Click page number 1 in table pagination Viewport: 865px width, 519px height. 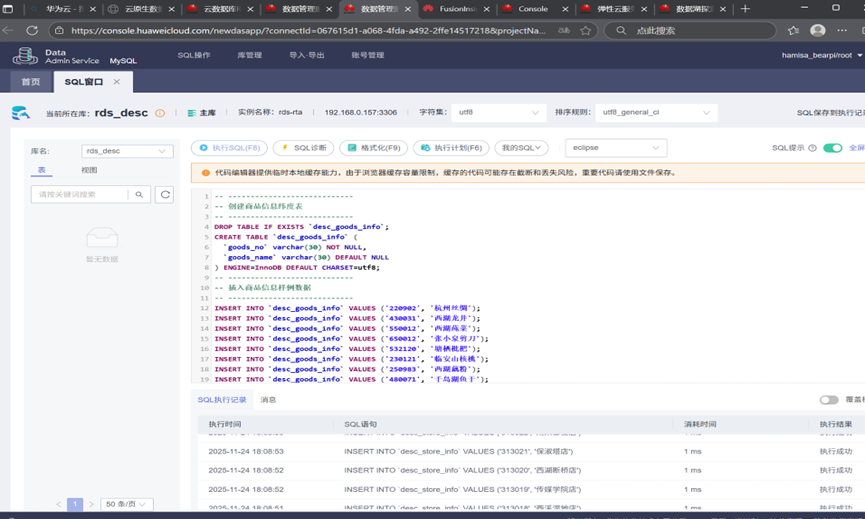tap(75, 504)
